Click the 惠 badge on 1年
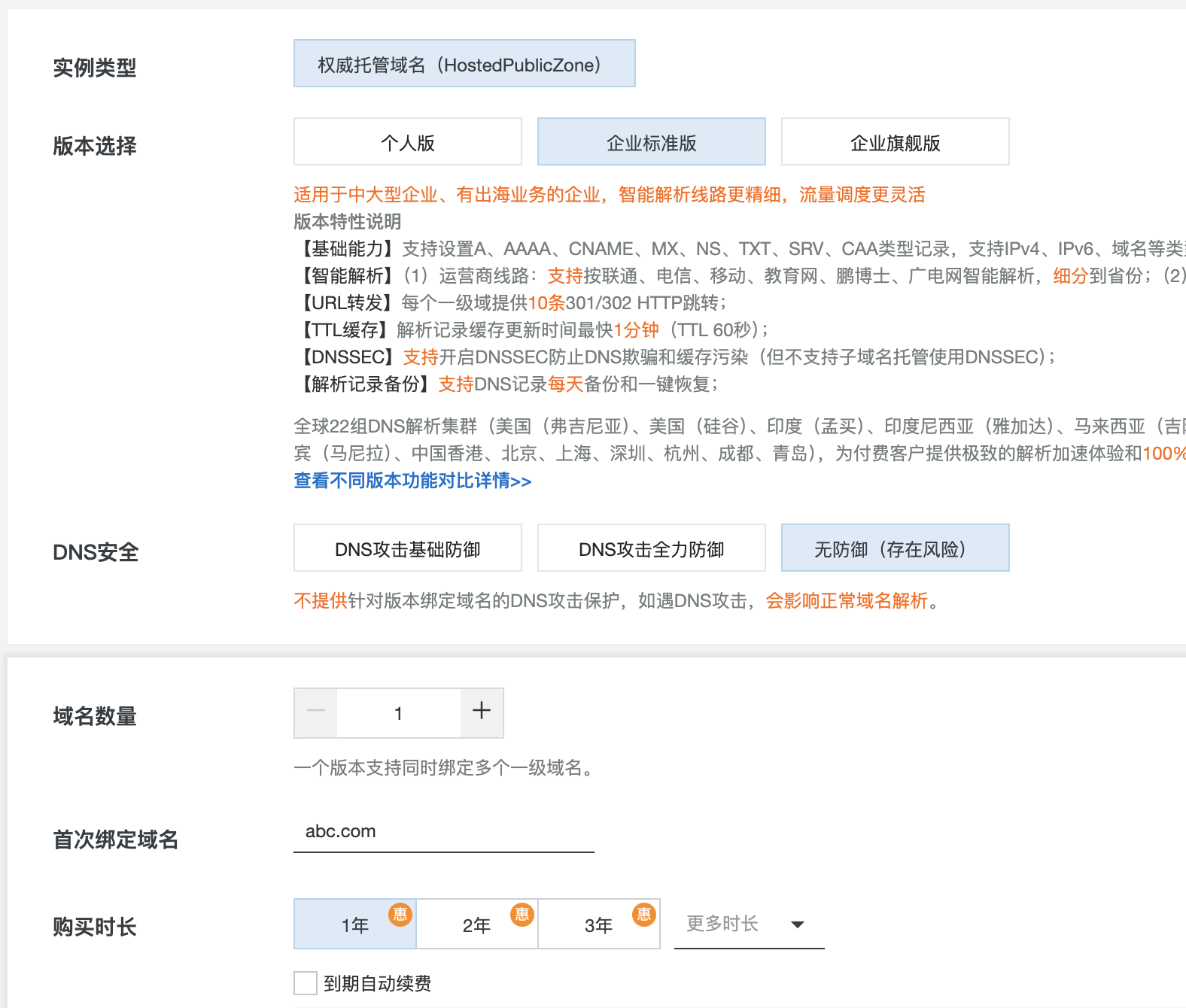Image resolution: width=1186 pixels, height=1008 pixels. pos(400,914)
